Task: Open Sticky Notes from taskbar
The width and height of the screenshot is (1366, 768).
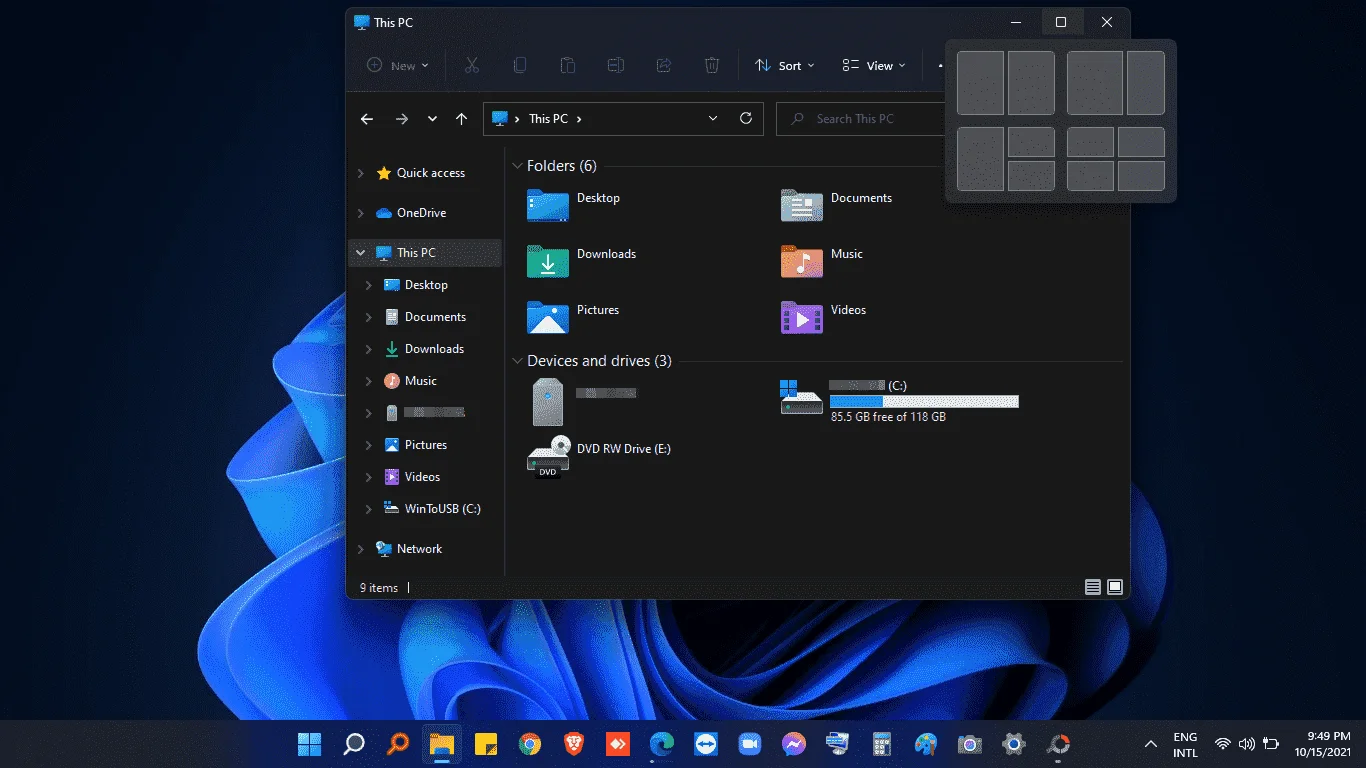Action: 486,744
